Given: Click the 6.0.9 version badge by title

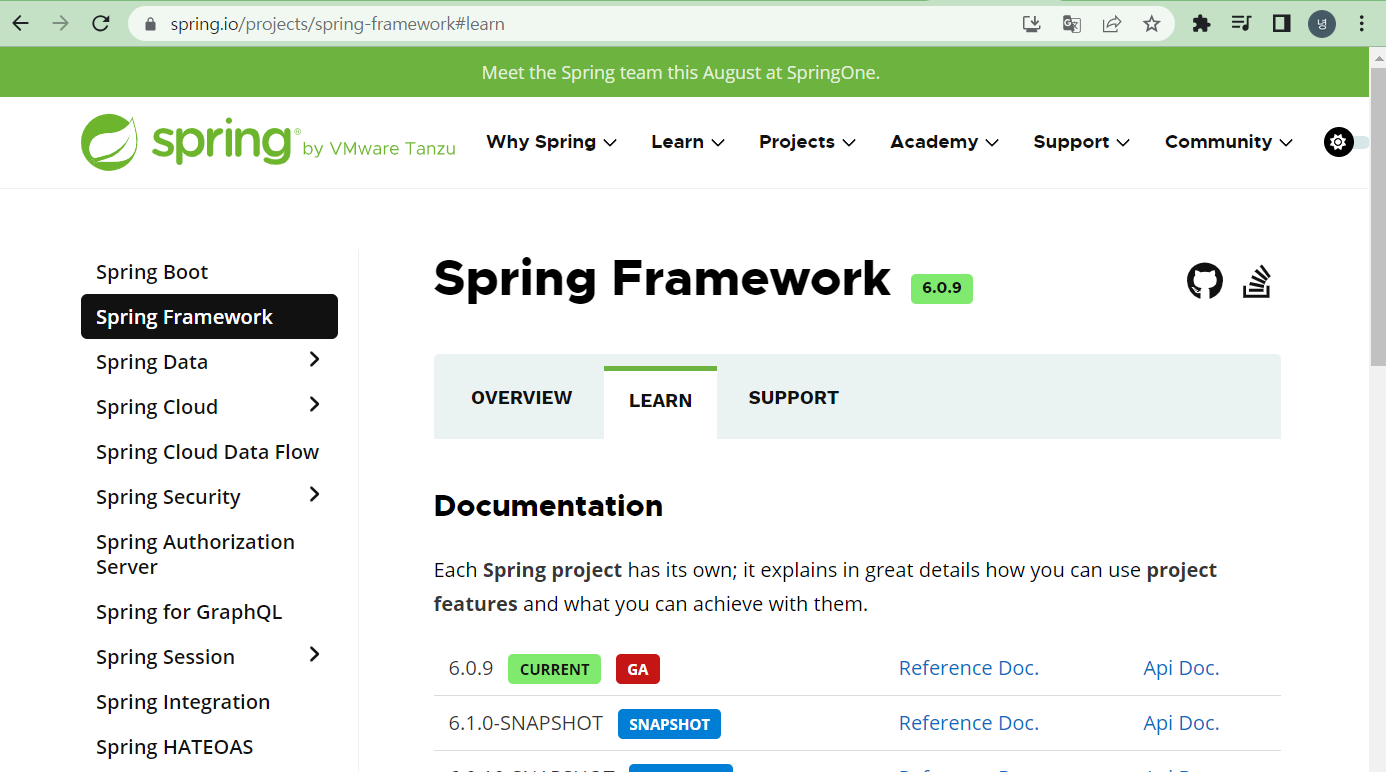Looking at the screenshot, I should click(x=941, y=288).
